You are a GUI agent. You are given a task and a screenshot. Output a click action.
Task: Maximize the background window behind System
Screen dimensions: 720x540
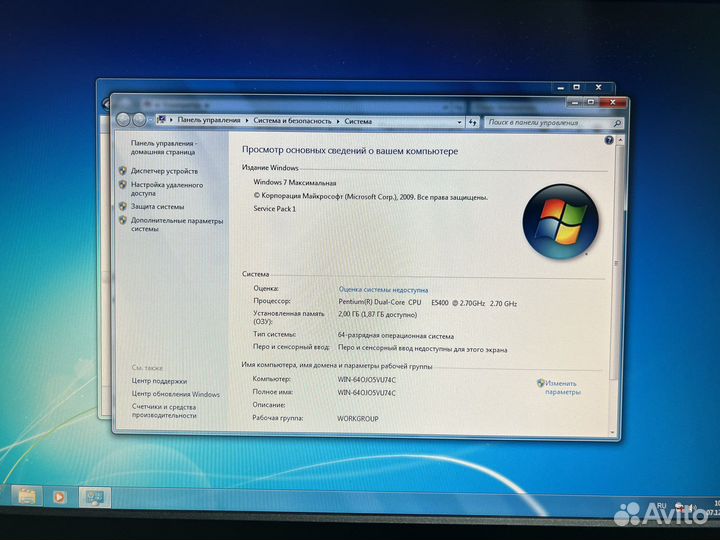point(577,87)
